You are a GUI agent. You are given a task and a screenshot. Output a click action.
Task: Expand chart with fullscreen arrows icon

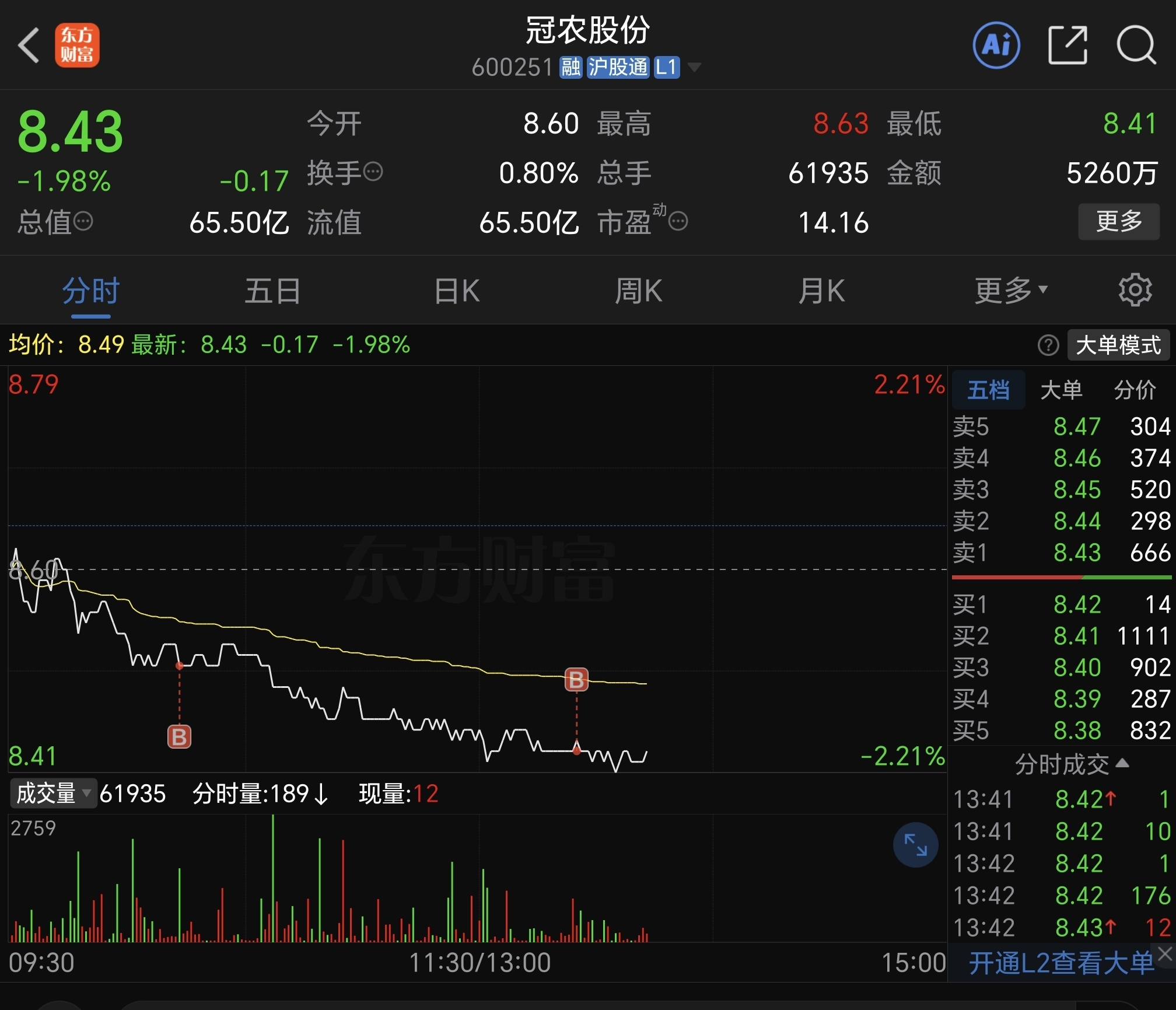[x=915, y=844]
